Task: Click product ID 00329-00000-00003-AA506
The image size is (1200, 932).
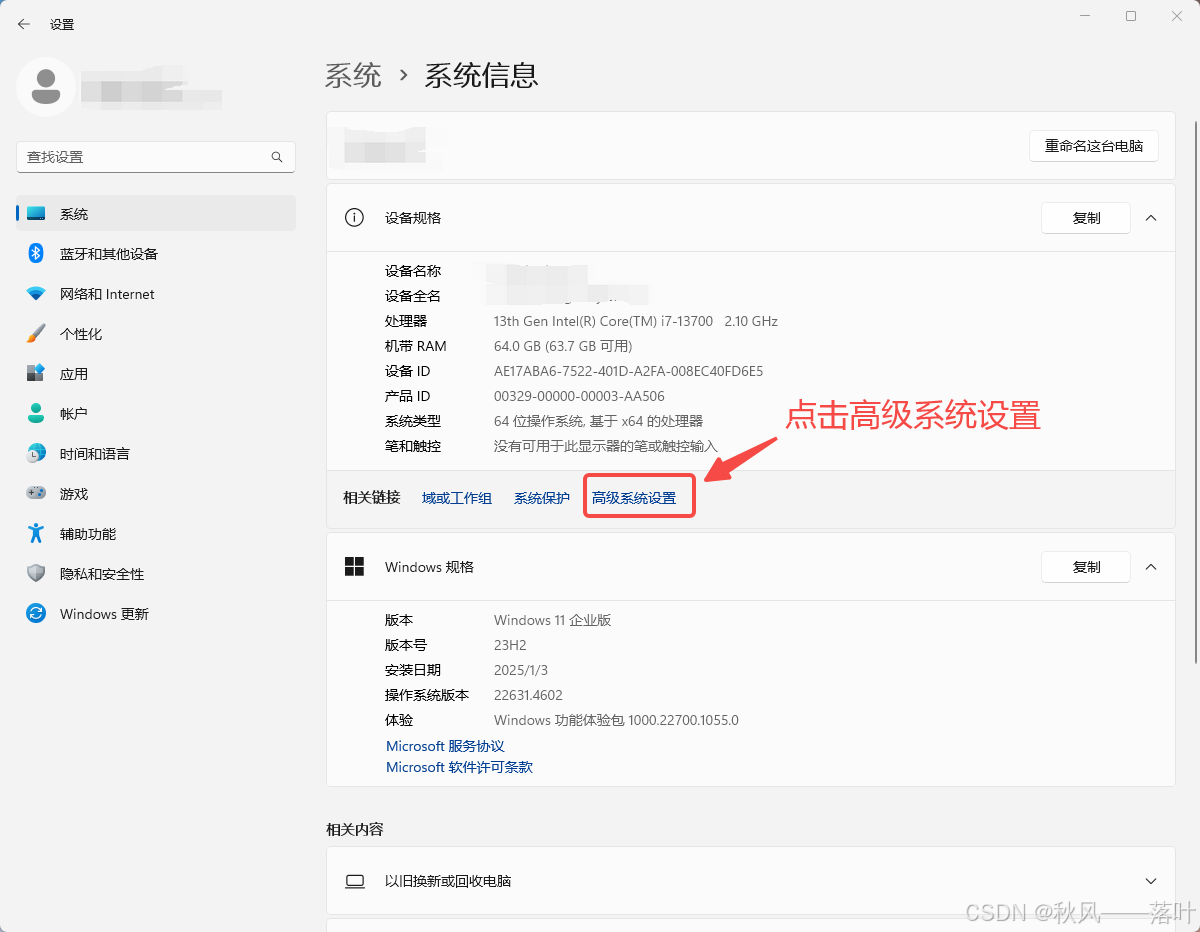Action: click(579, 396)
